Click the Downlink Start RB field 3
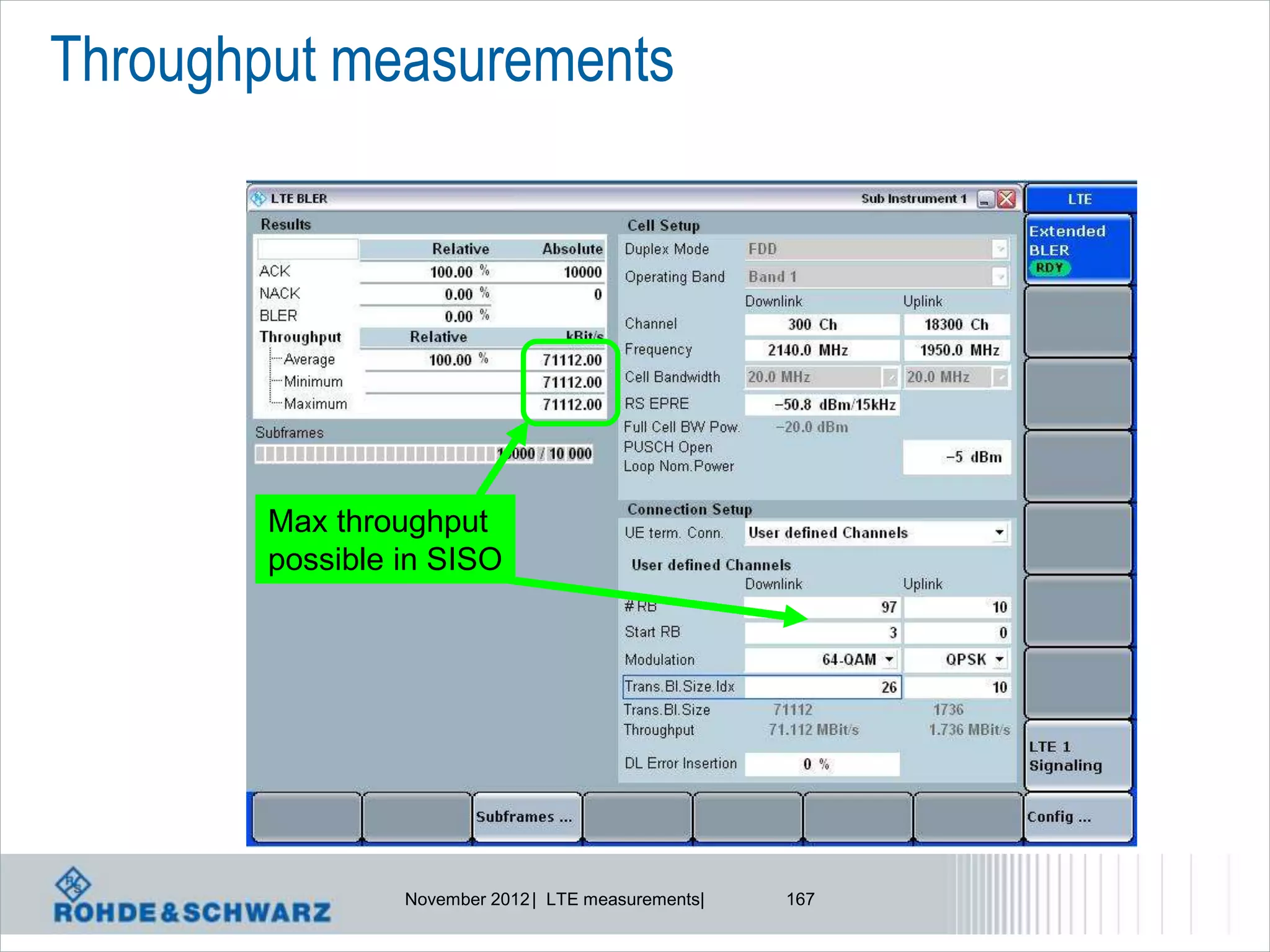Image resolution: width=1270 pixels, height=952 pixels. coord(822,633)
